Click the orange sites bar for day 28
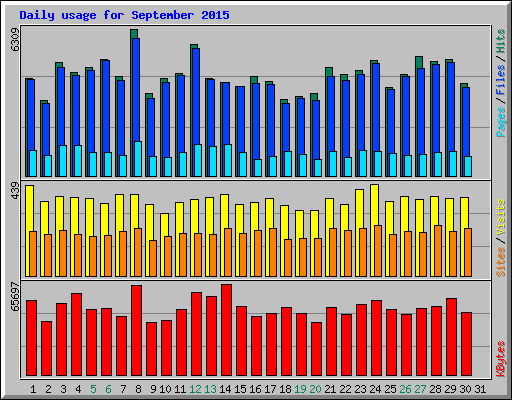Viewport: 512px width, 400px height. coord(438,251)
